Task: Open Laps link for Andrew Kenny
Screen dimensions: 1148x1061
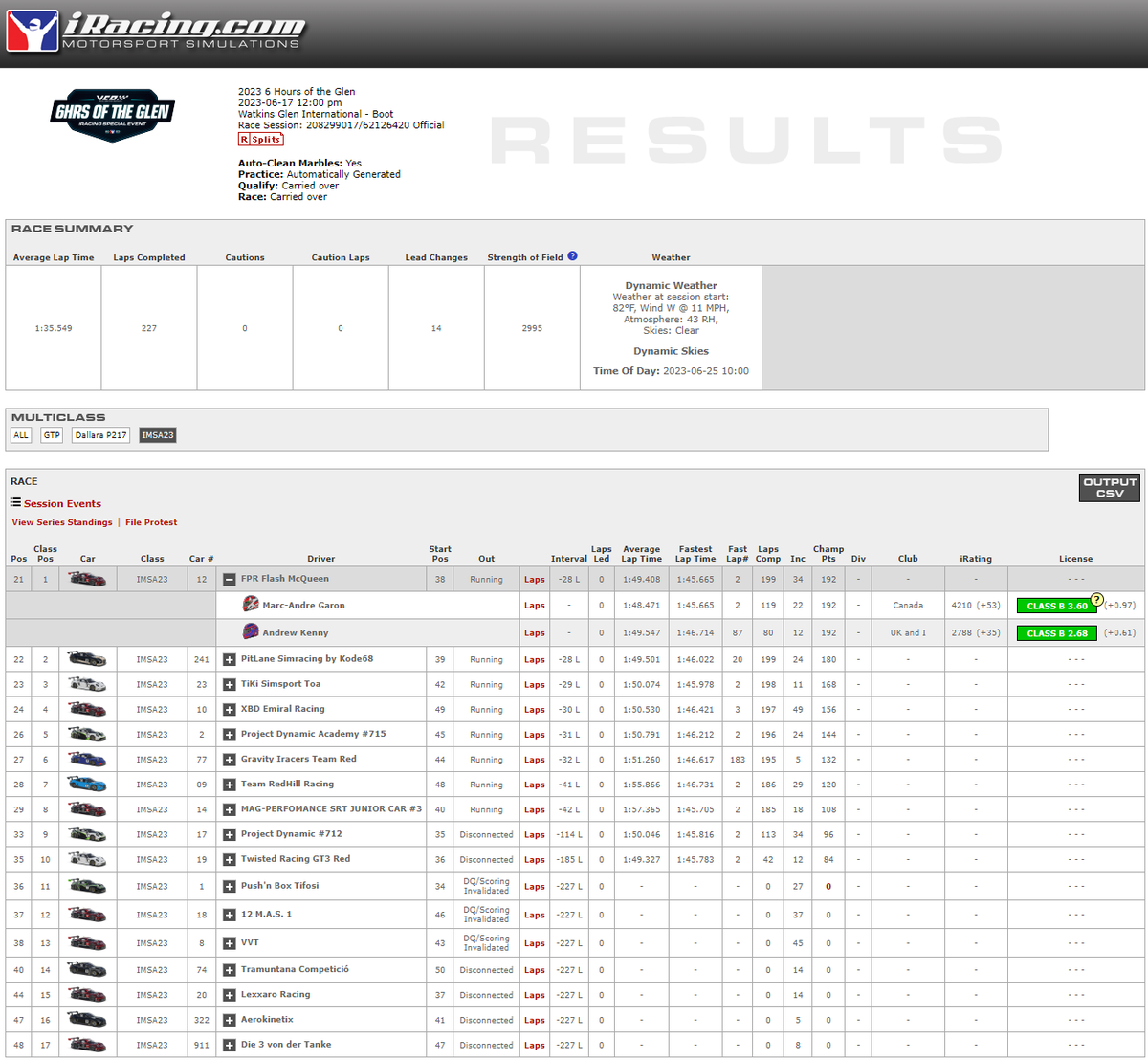Action: click(x=535, y=632)
